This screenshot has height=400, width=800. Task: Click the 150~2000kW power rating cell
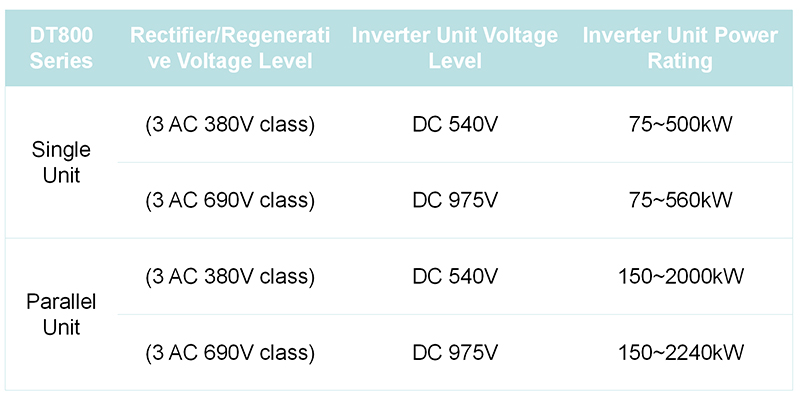click(x=680, y=275)
